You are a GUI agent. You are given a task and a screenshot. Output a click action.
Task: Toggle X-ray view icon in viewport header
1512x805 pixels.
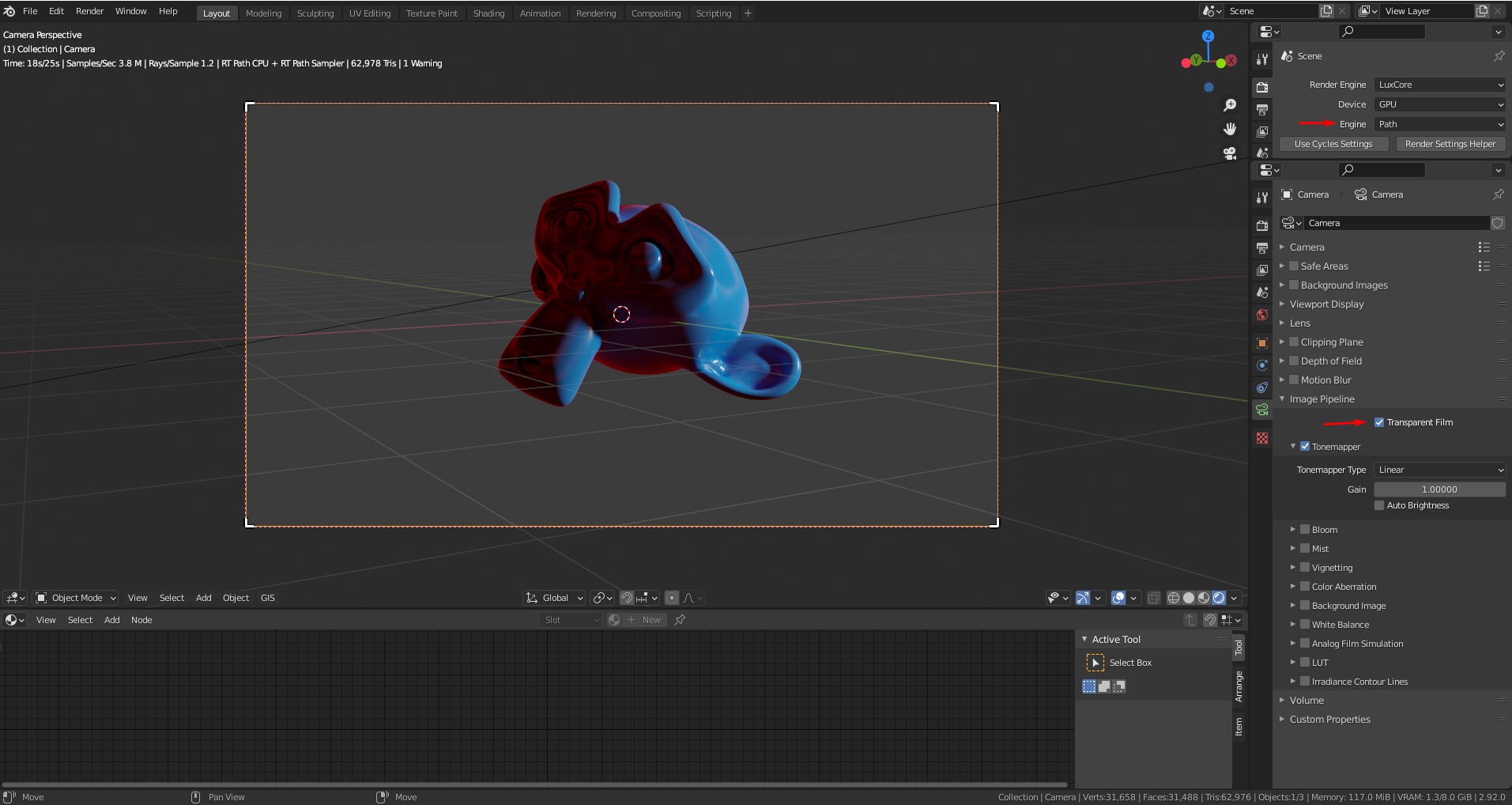point(1153,598)
